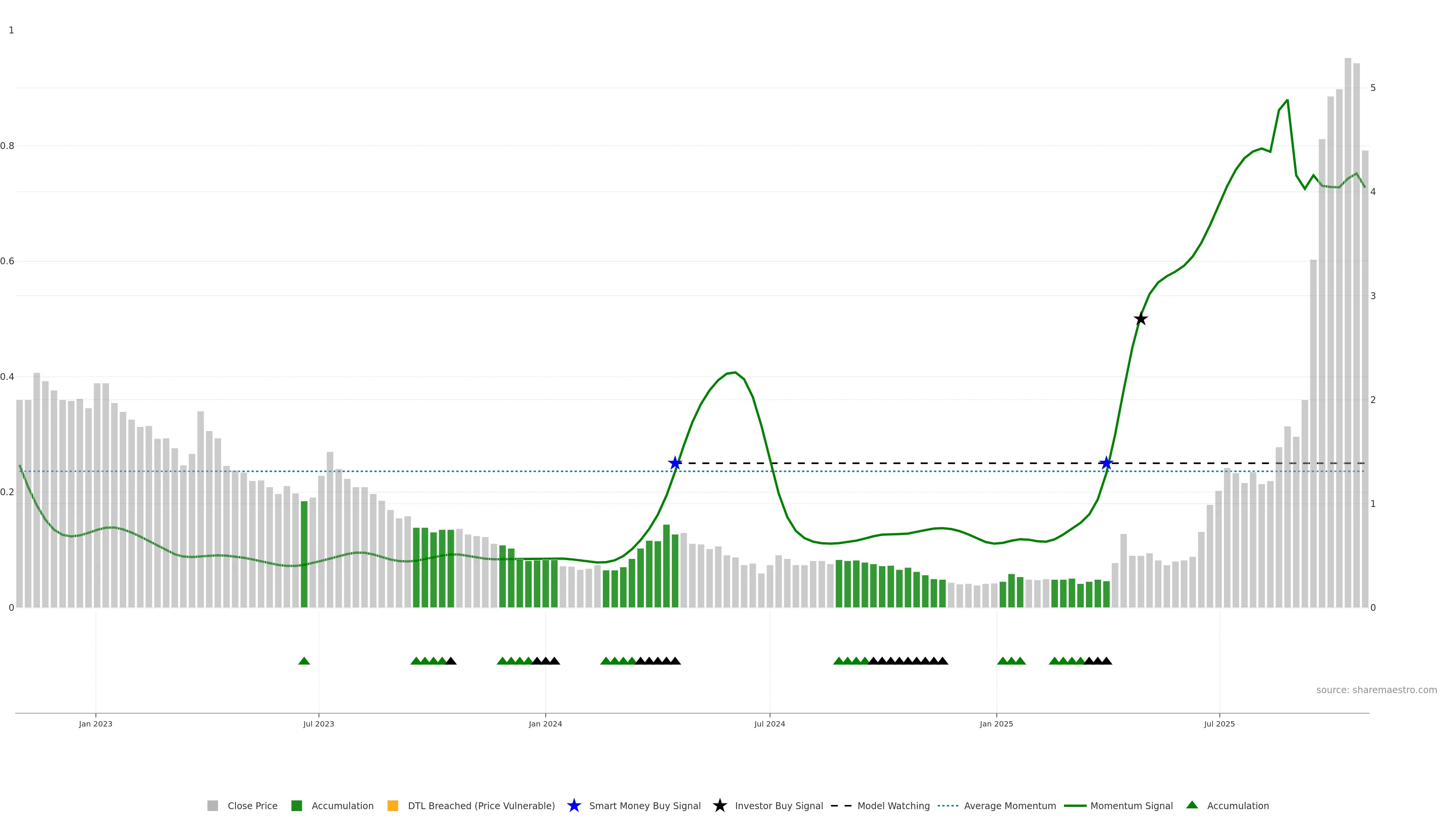Image resolution: width=1456 pixels, height=819 pixels.
Task: Toggle Close Price legend entry
Action: [252, 806]
